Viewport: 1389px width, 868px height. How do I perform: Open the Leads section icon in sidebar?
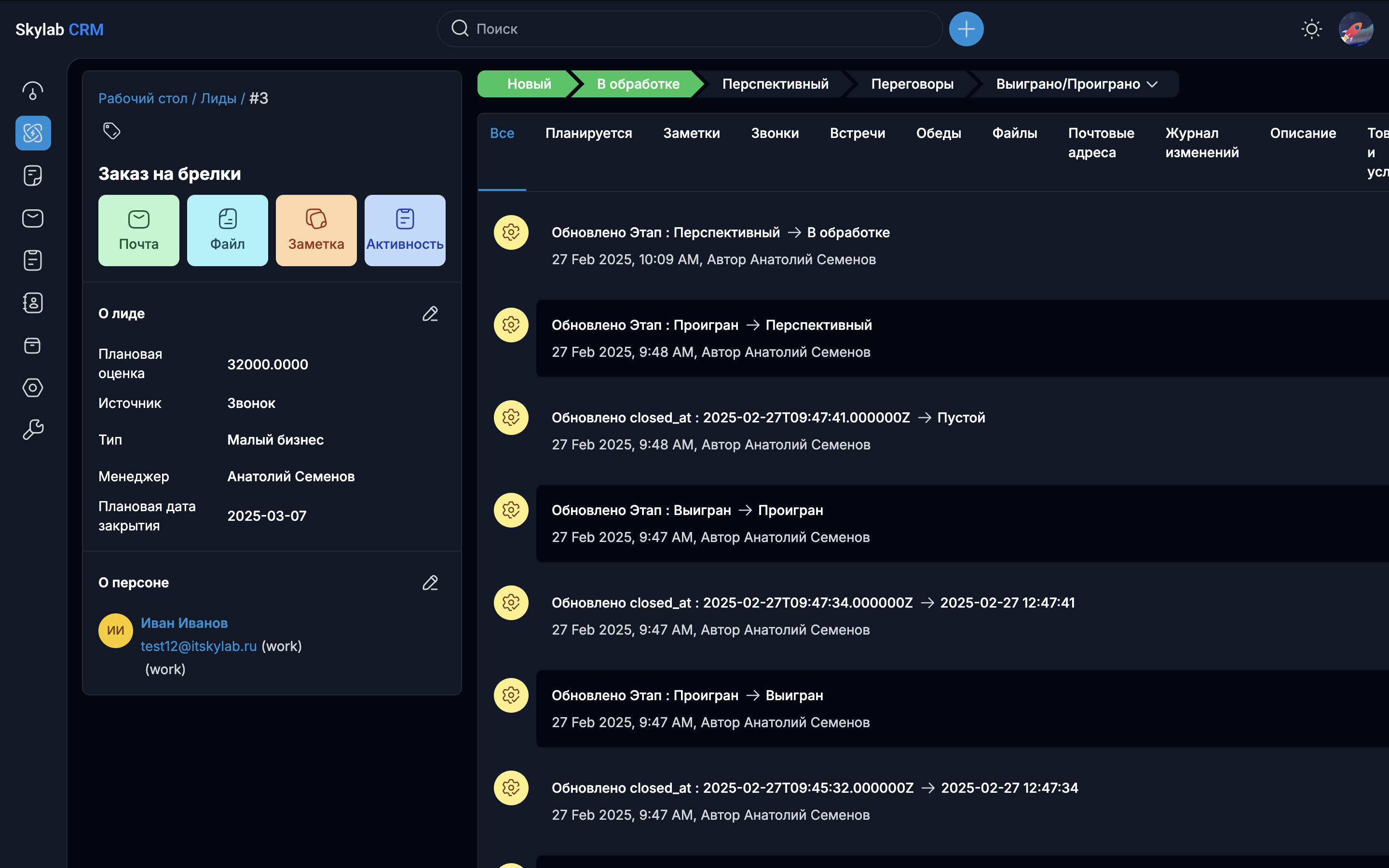(33, 133)
